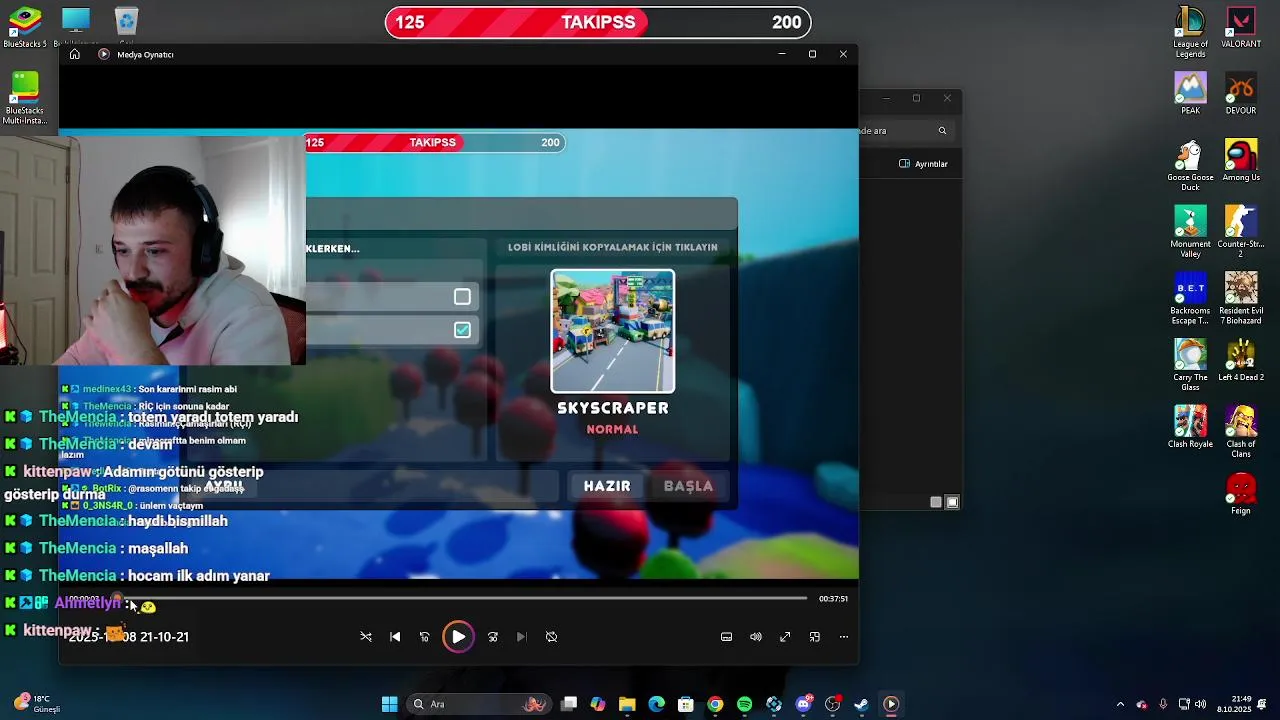1280x720 pixels.
Task: Click the 00:37:51 duration label
Action: [833, 599]
